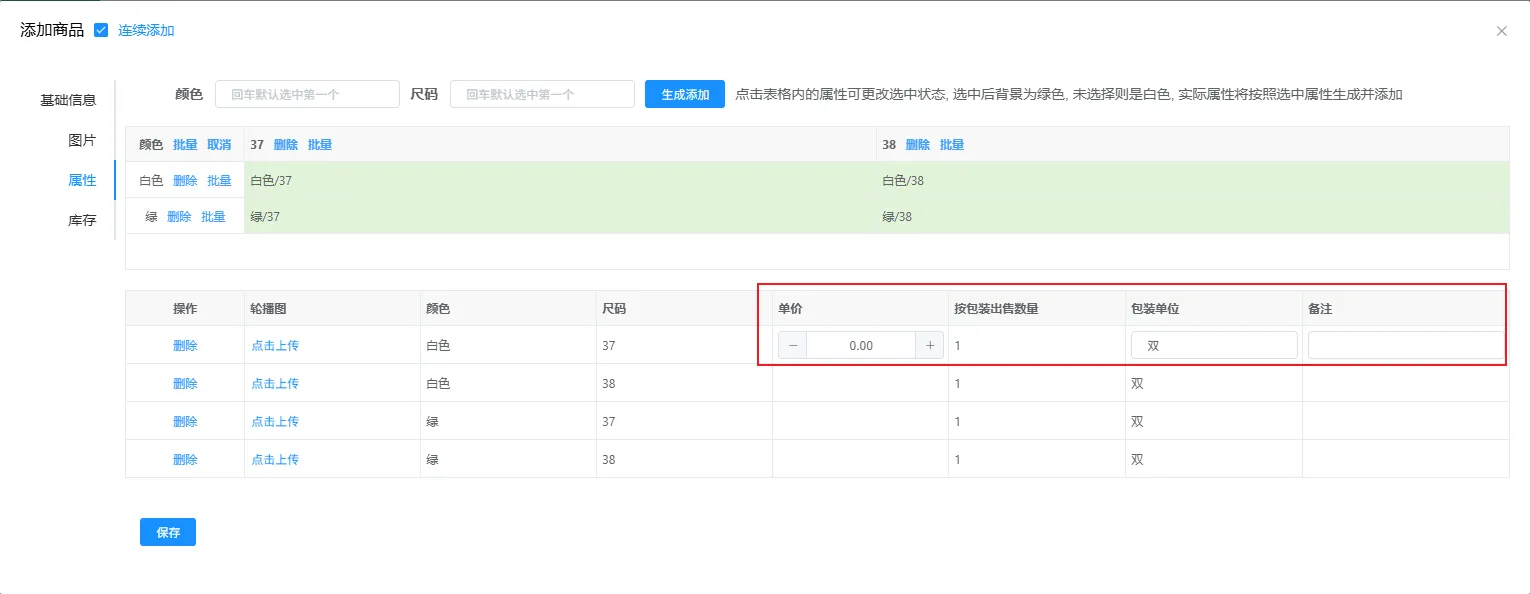Toggle the 白色/37 attribute cell
Viewport: 1530px width, 594px height.
click(x=560, y=180)
